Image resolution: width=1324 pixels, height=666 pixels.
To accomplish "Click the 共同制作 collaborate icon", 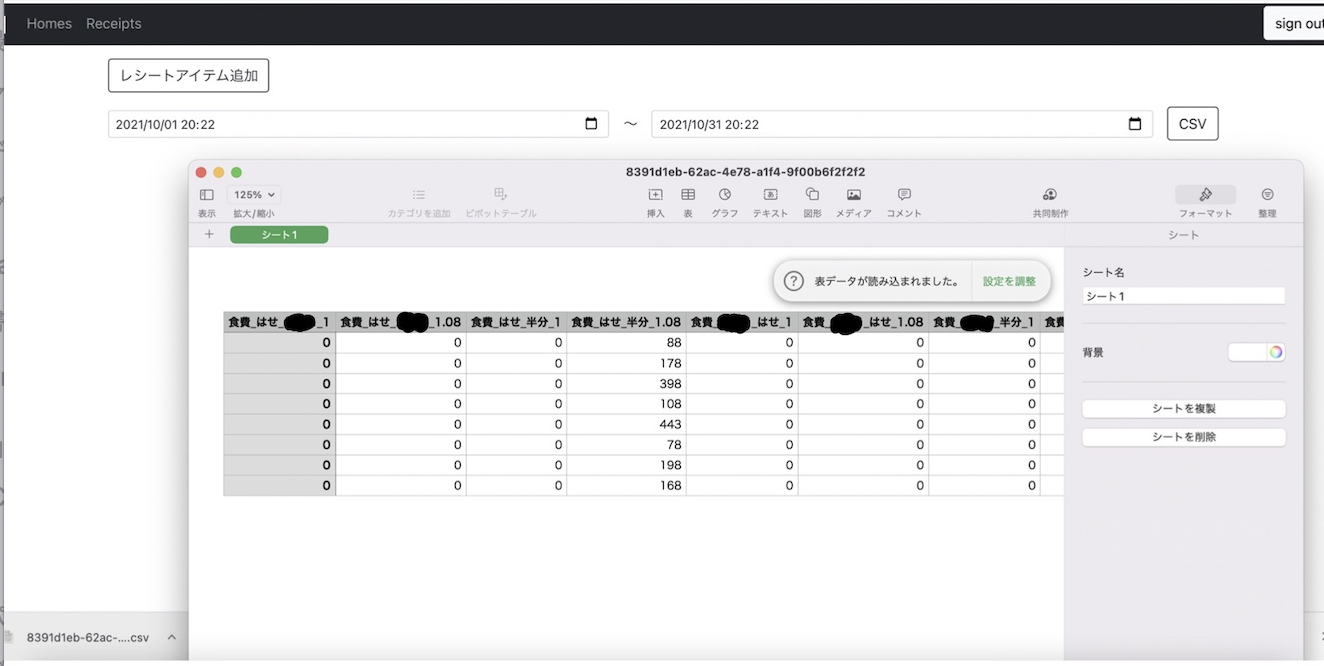I will (1050, 195).
